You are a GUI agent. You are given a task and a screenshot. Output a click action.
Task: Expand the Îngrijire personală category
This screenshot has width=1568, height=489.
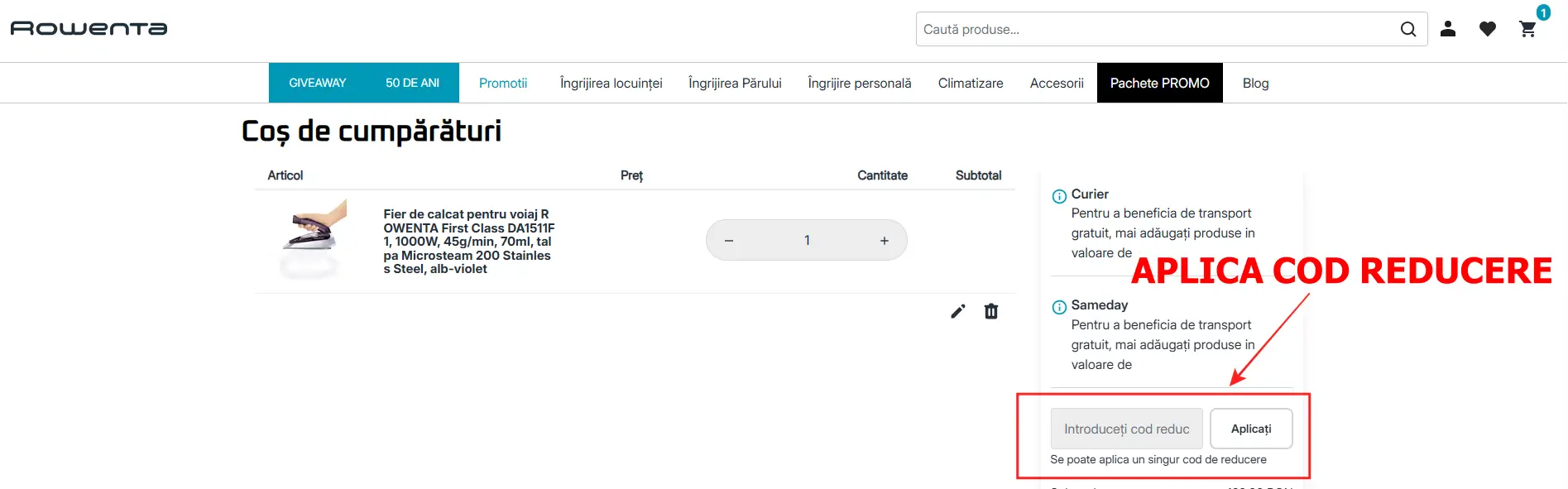click(859, 83)
